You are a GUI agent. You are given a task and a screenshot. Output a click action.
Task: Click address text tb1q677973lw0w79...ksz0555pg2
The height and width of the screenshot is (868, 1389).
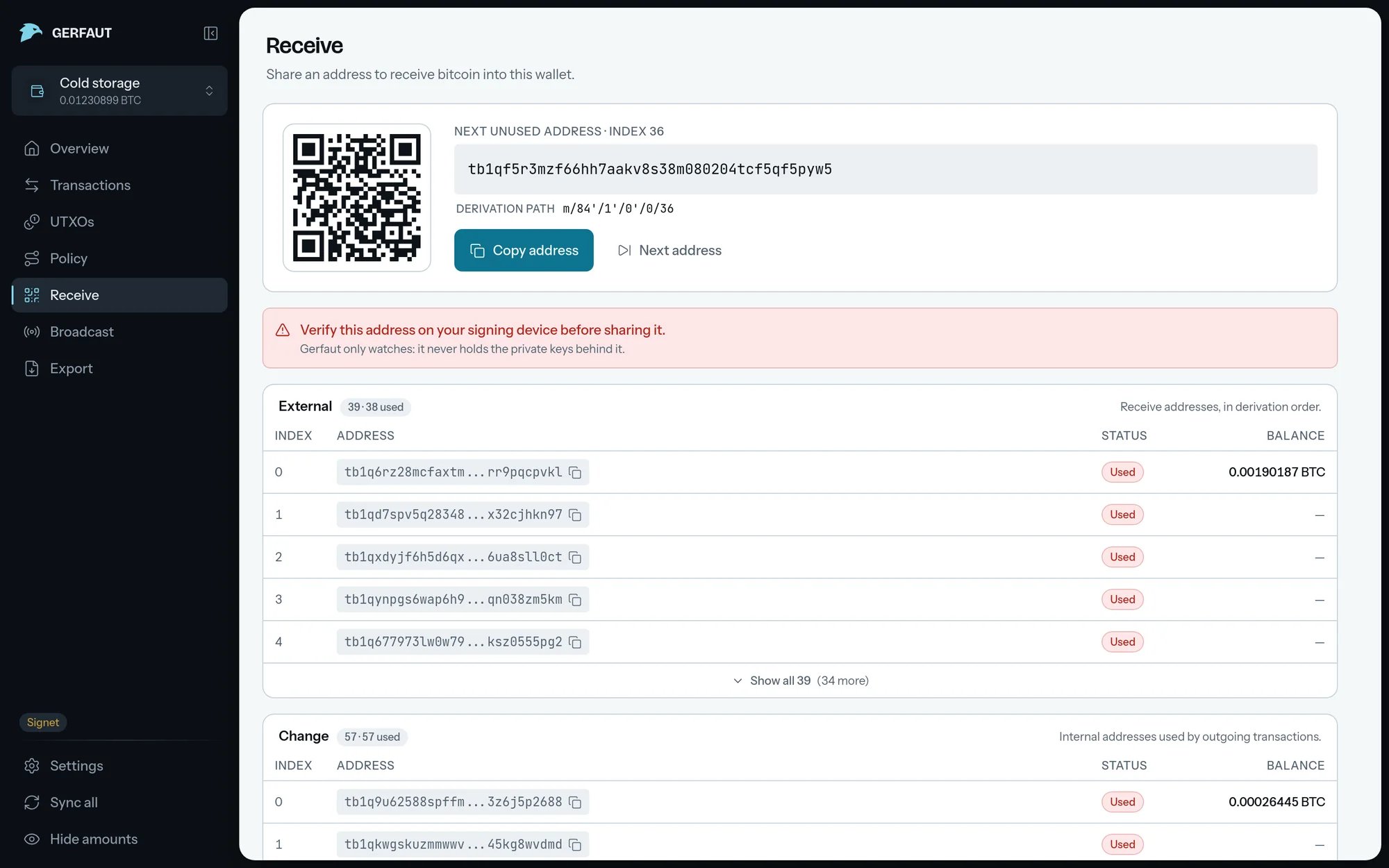point(453,642)
